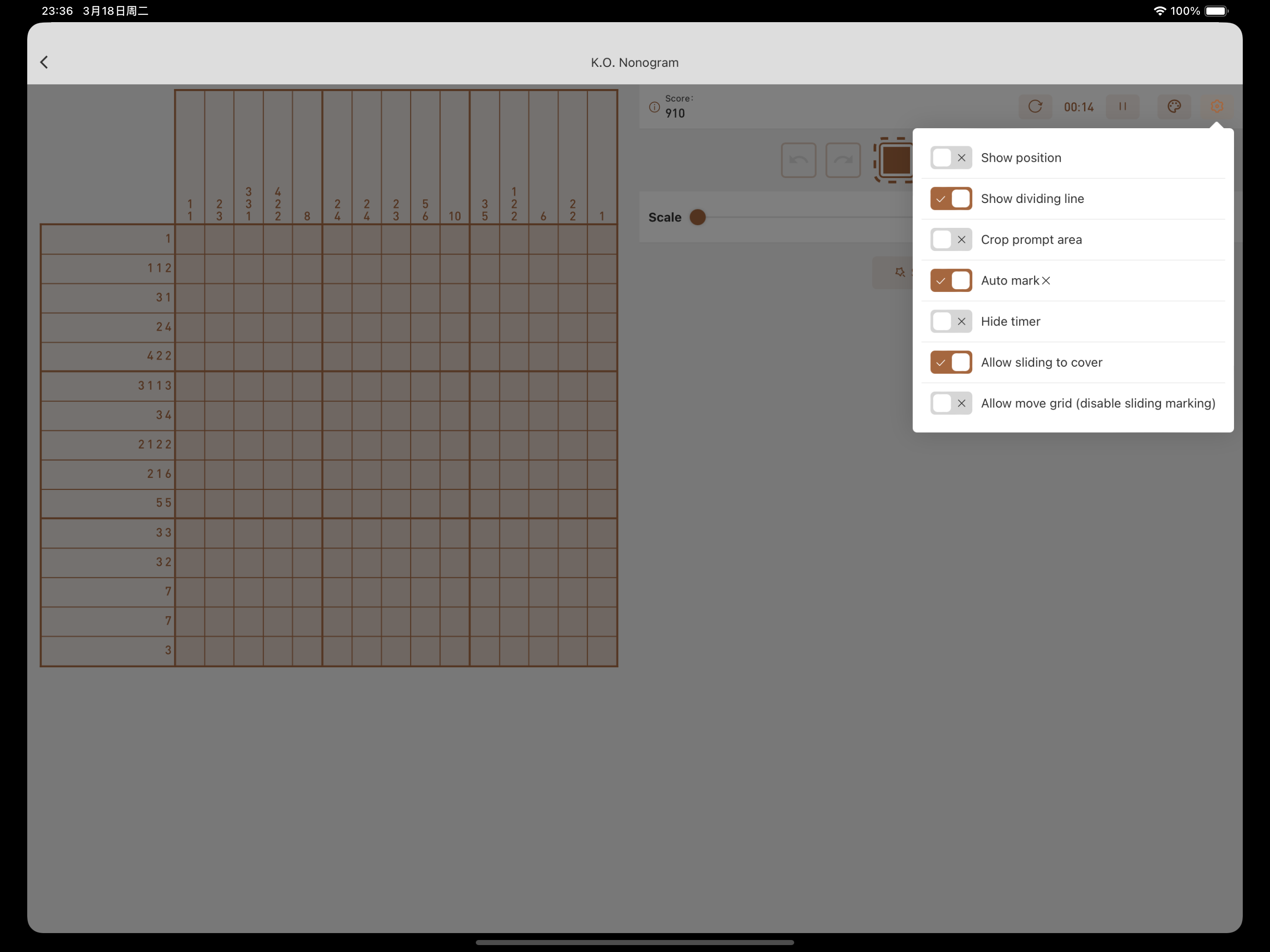
Task: Disable the Show dividing line toggle
Action: pyautogui.click(x=951, y=198)
